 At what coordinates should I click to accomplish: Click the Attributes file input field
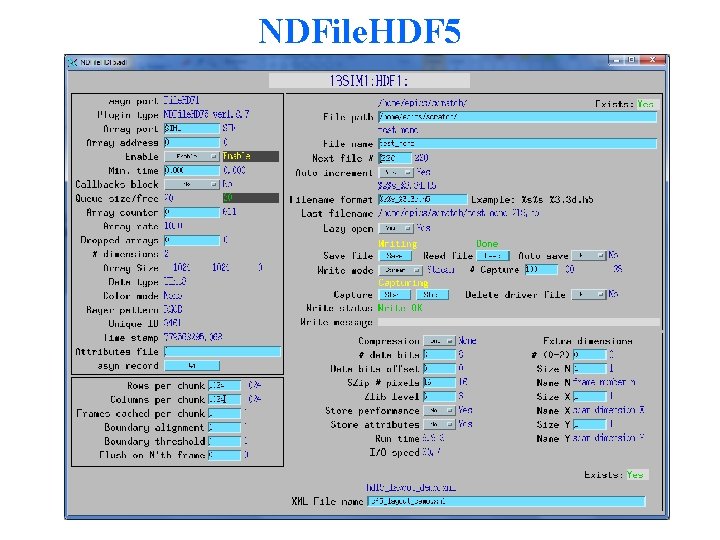(x=222, y=352)
